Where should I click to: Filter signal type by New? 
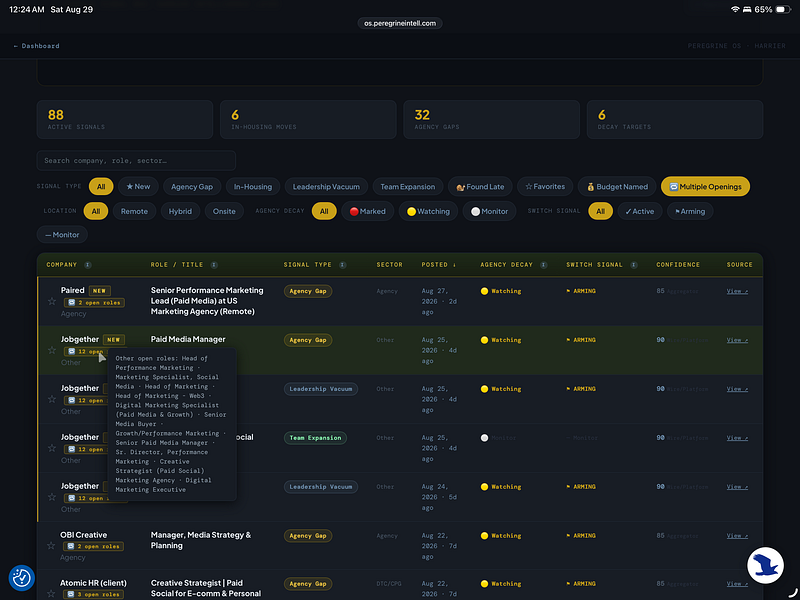coord(138,187)
